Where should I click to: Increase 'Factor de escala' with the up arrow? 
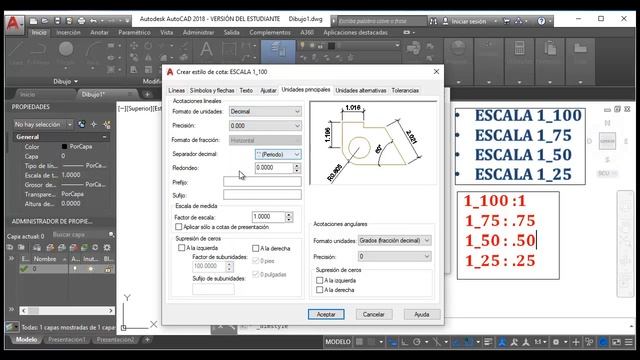289,214
